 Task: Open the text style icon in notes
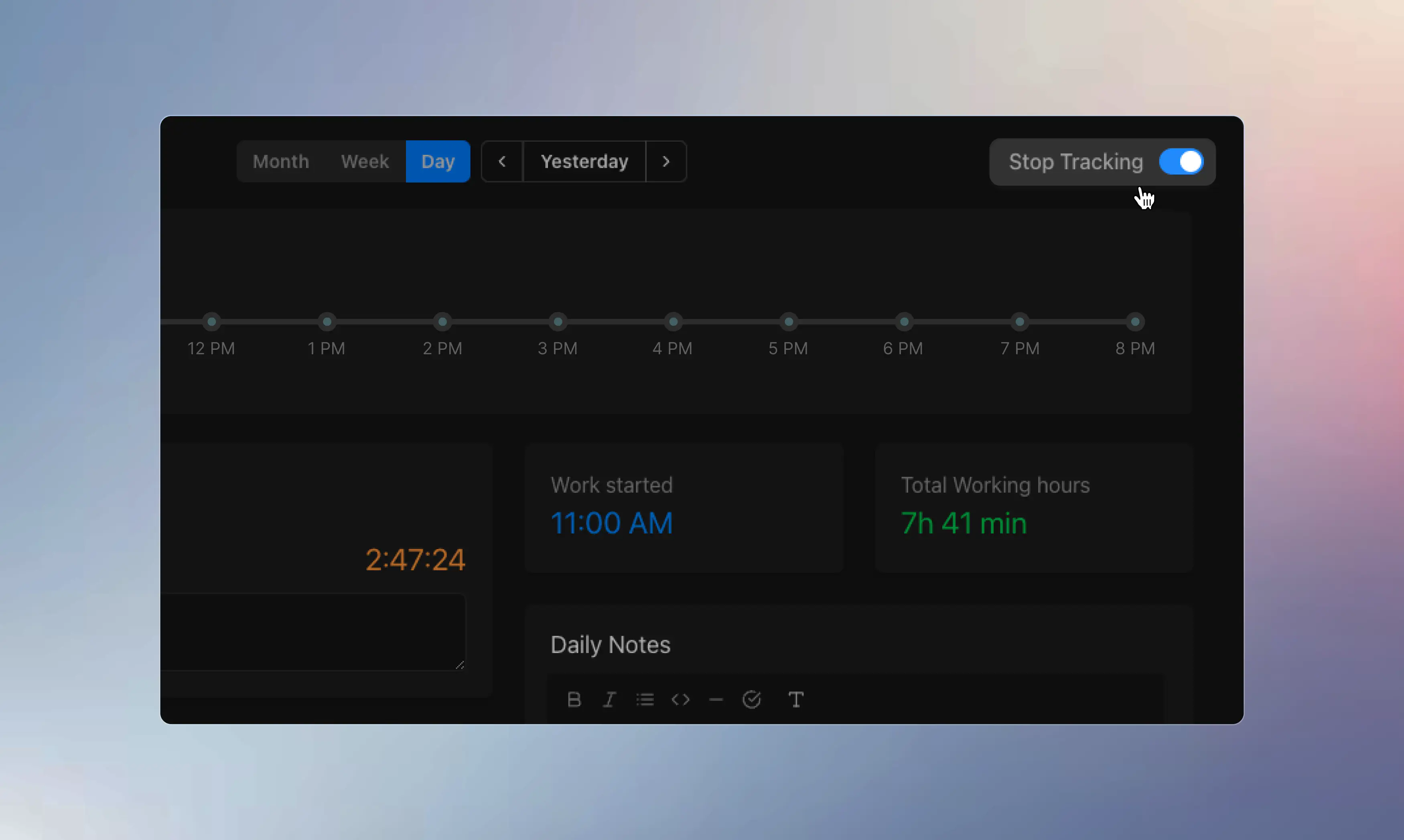click(795, 700)
